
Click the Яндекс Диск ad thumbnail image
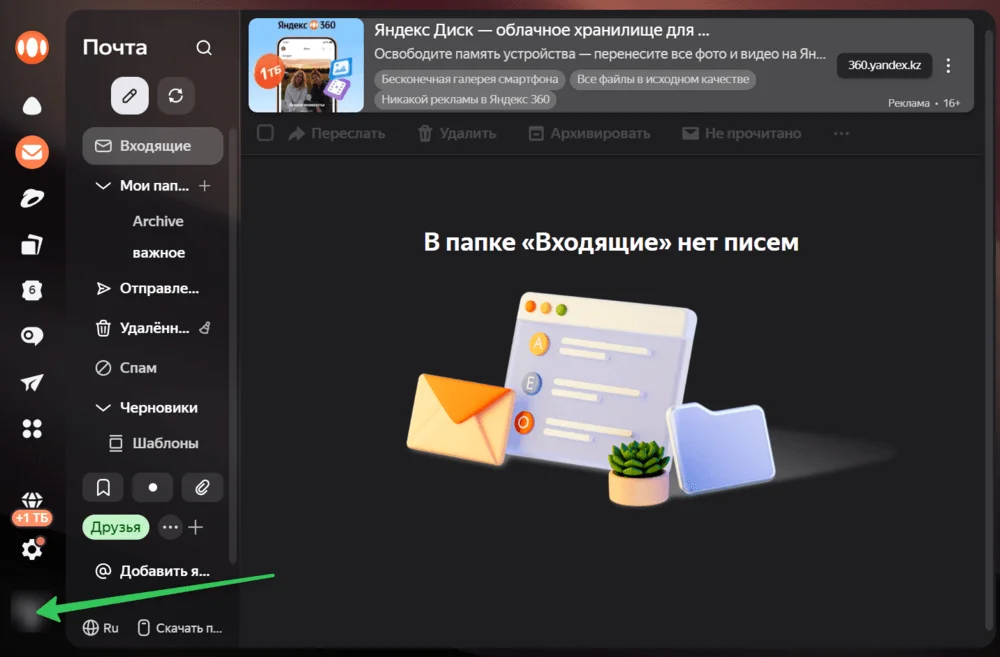(x=306, y=65)
